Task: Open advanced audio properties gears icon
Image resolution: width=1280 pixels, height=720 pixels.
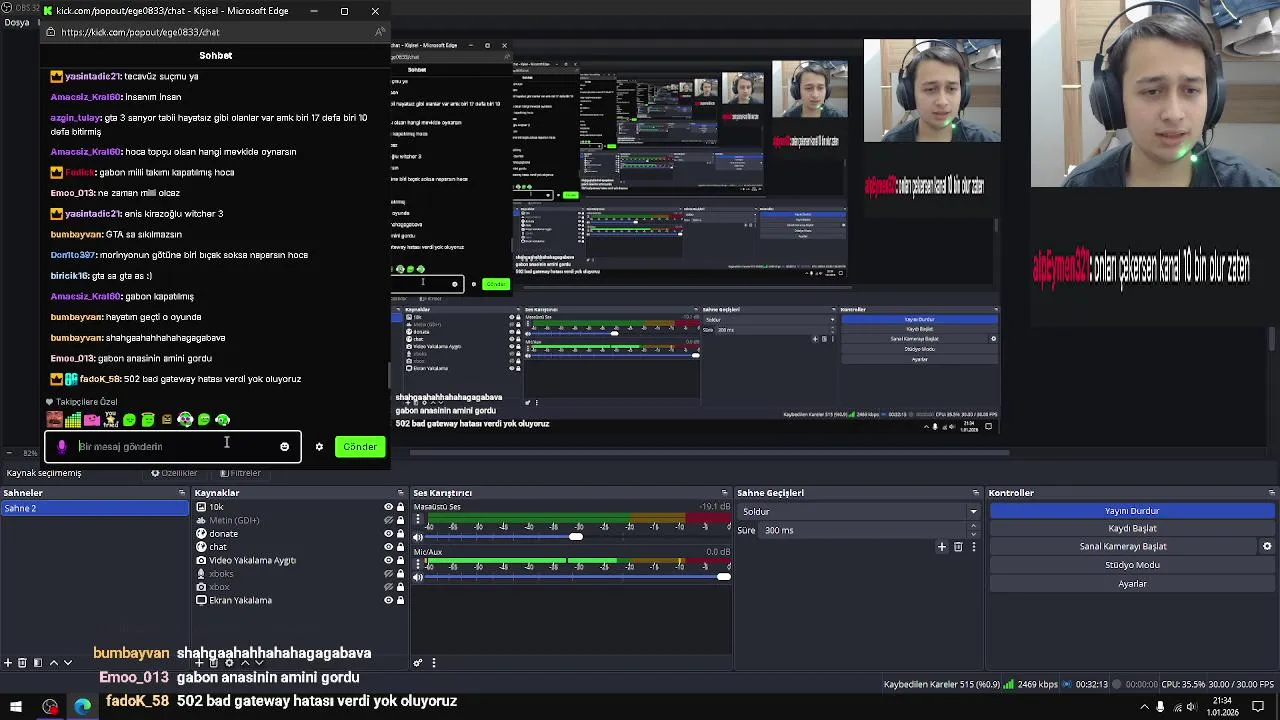Action: pyautogui.click(x=418, y=662)
